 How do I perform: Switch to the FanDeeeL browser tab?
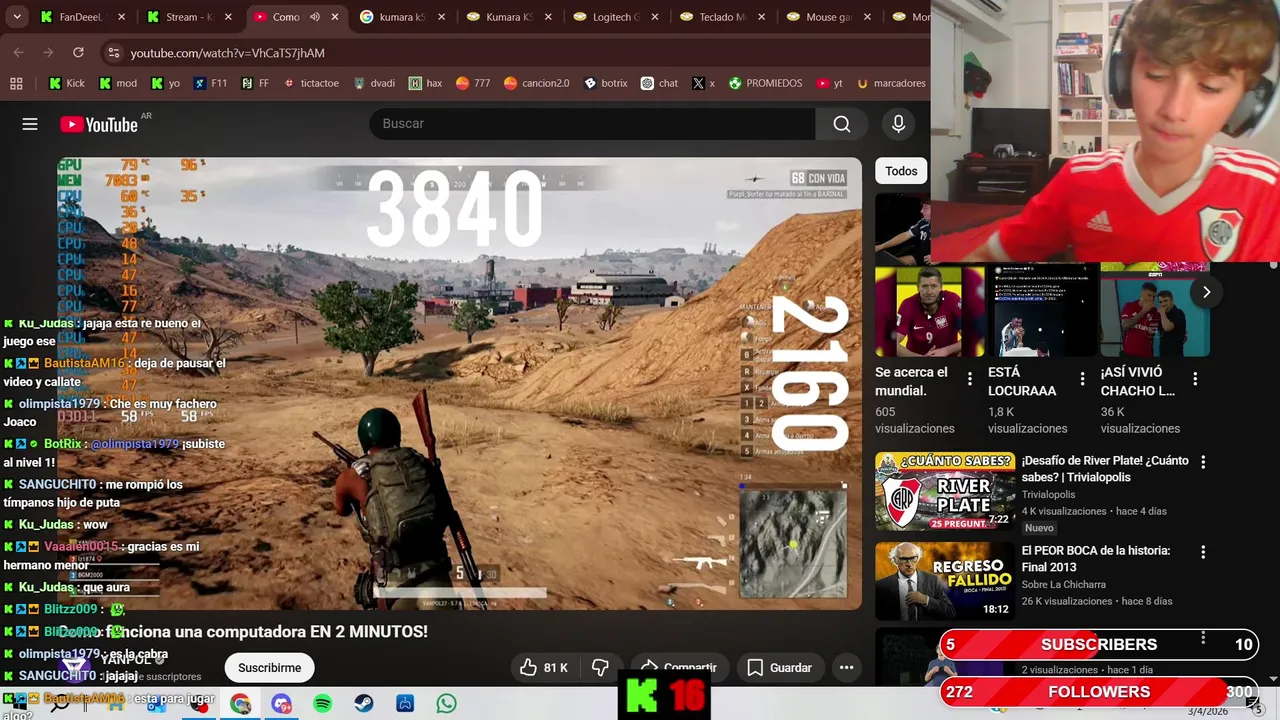point(82,17)
